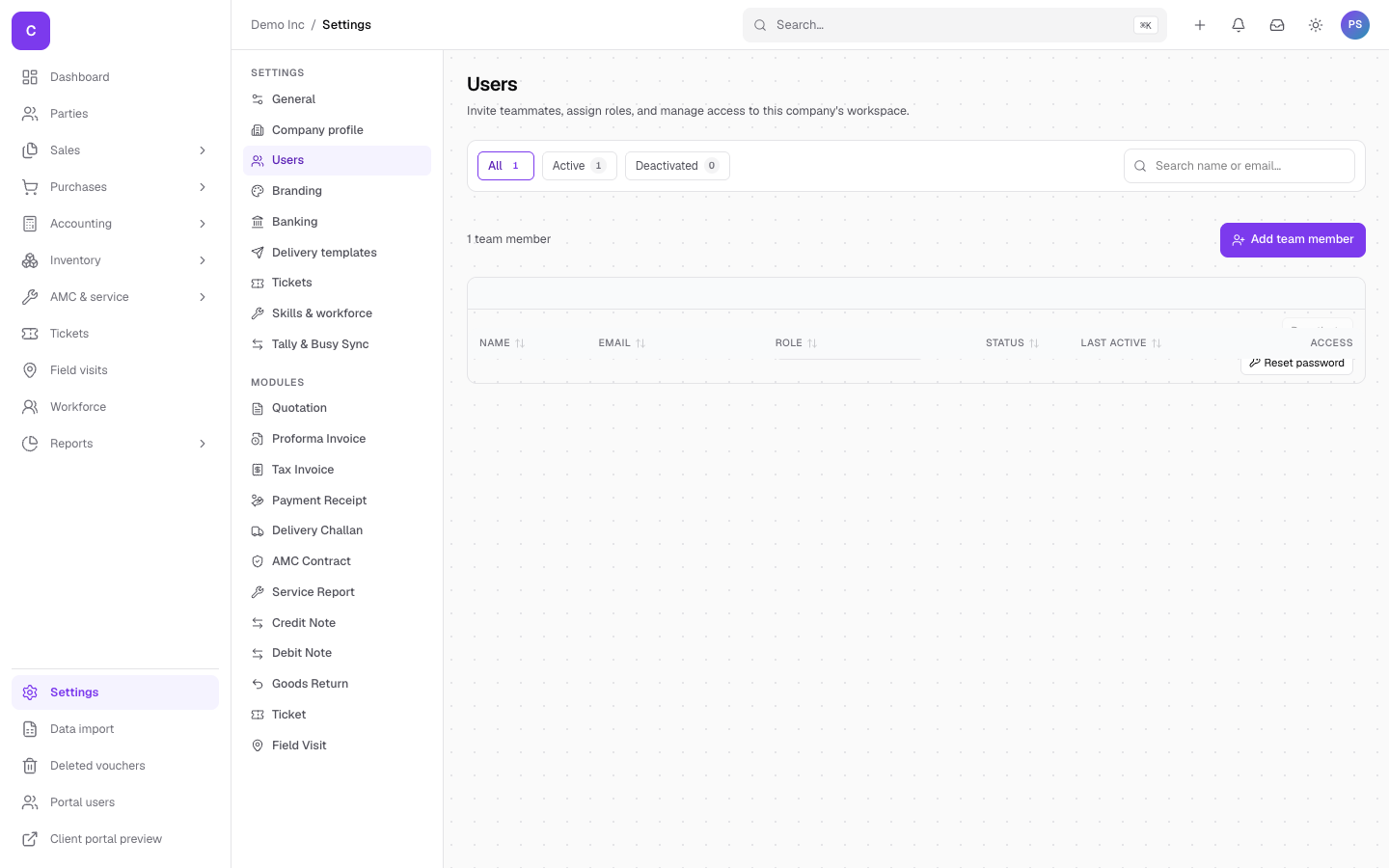Select the All users filter tab

pyautogui.click(x=505, y=166)
